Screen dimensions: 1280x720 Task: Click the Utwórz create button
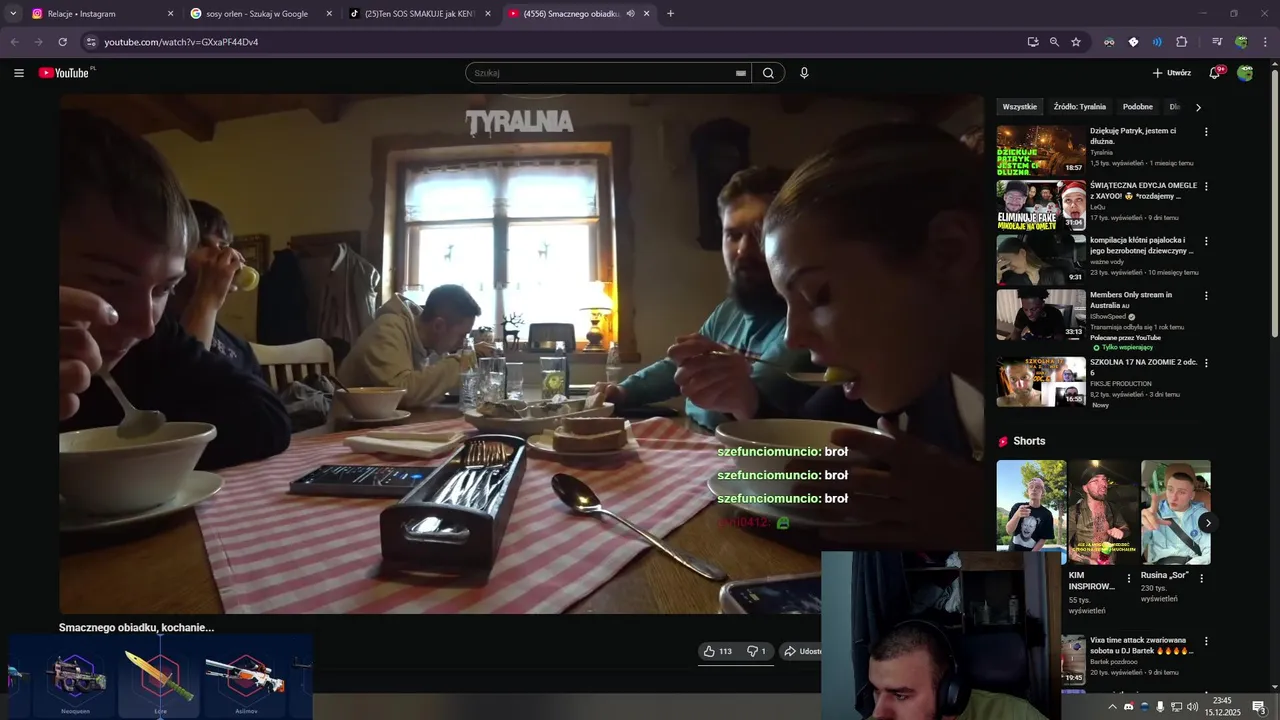coord(1171,73)
